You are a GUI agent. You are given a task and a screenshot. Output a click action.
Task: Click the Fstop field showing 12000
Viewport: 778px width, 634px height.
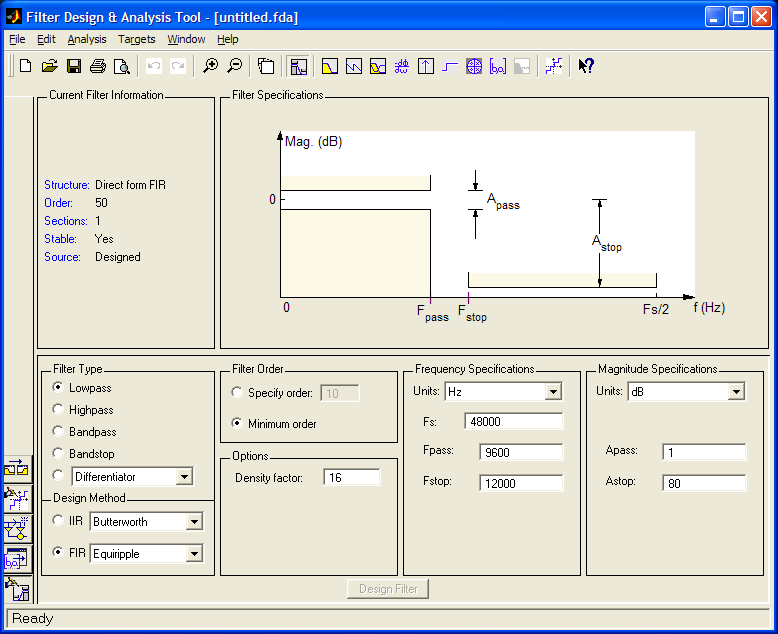[x=521, y=483]
